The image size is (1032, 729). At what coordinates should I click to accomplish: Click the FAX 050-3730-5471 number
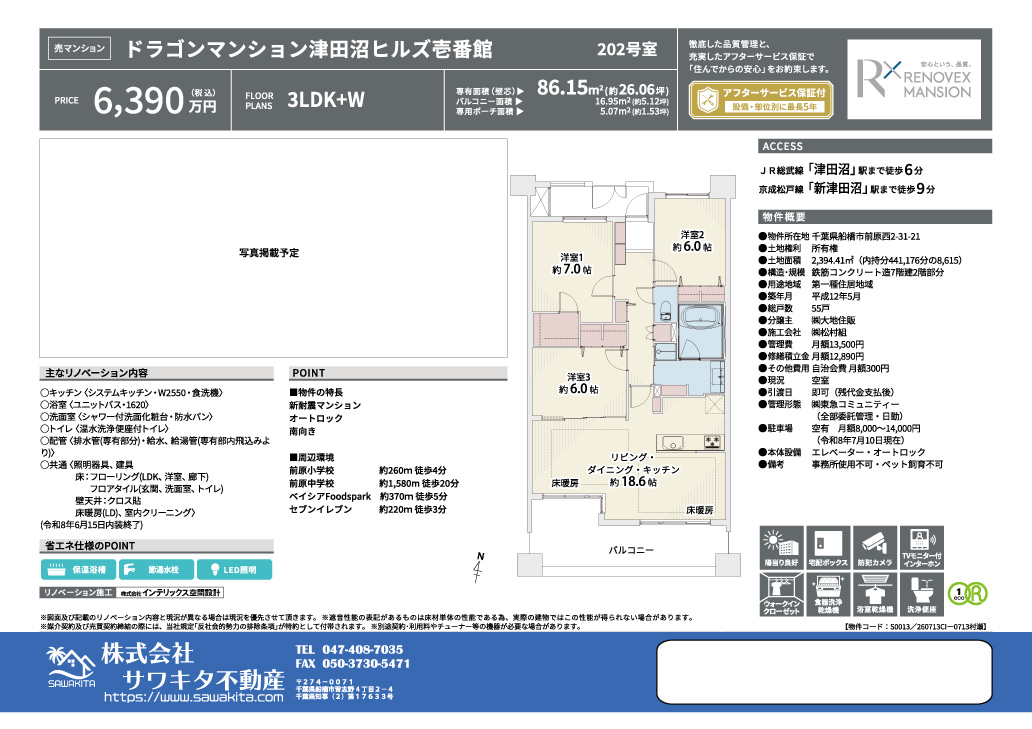pos(353,664)
